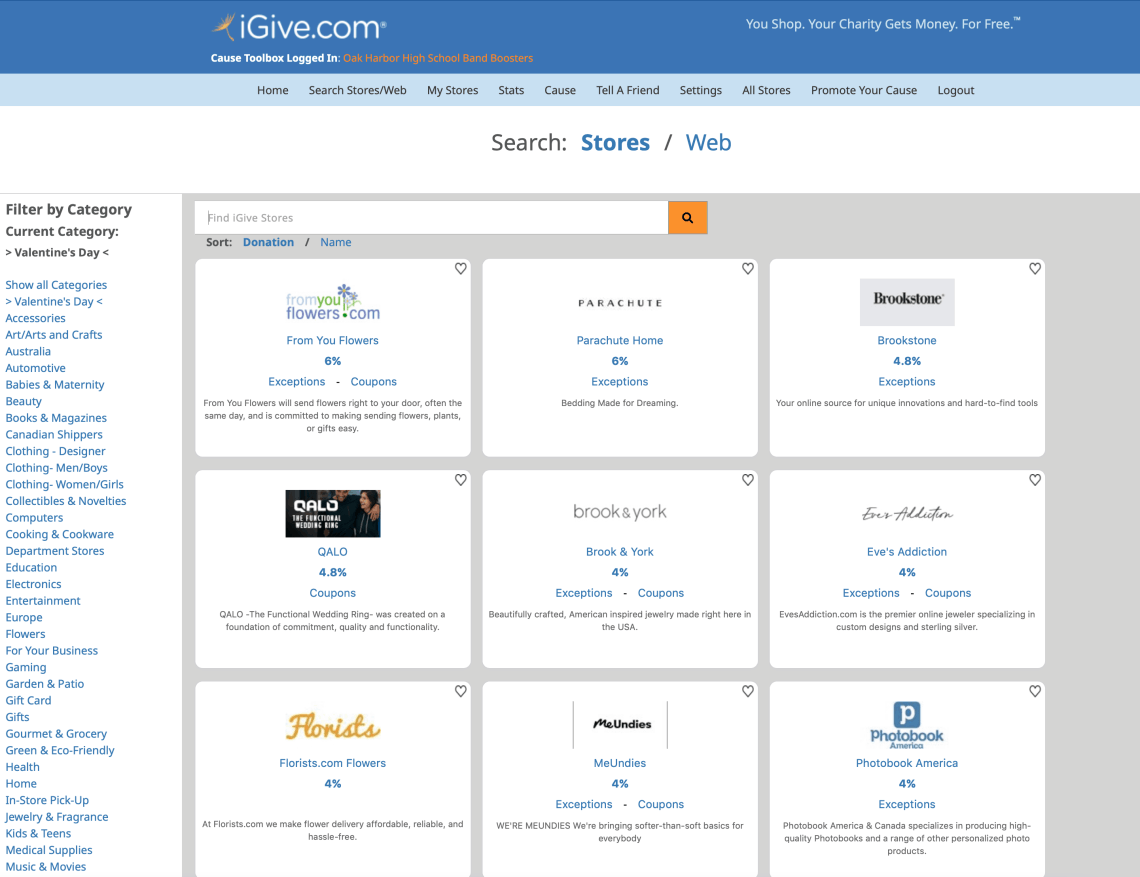This screenshot has width=1140, height=877.
Task: Select the Electronics category
Action: [33, 584]
